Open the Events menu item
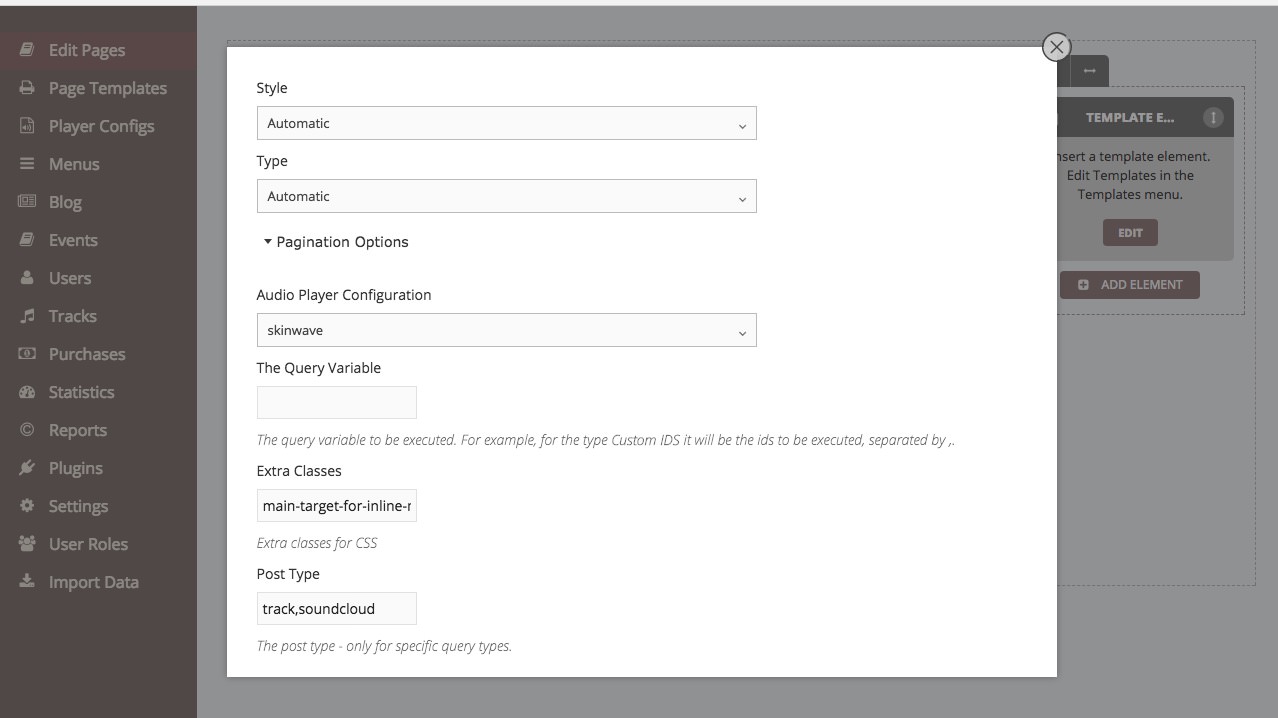This screenshot has height=718, width=1278. 73,240
